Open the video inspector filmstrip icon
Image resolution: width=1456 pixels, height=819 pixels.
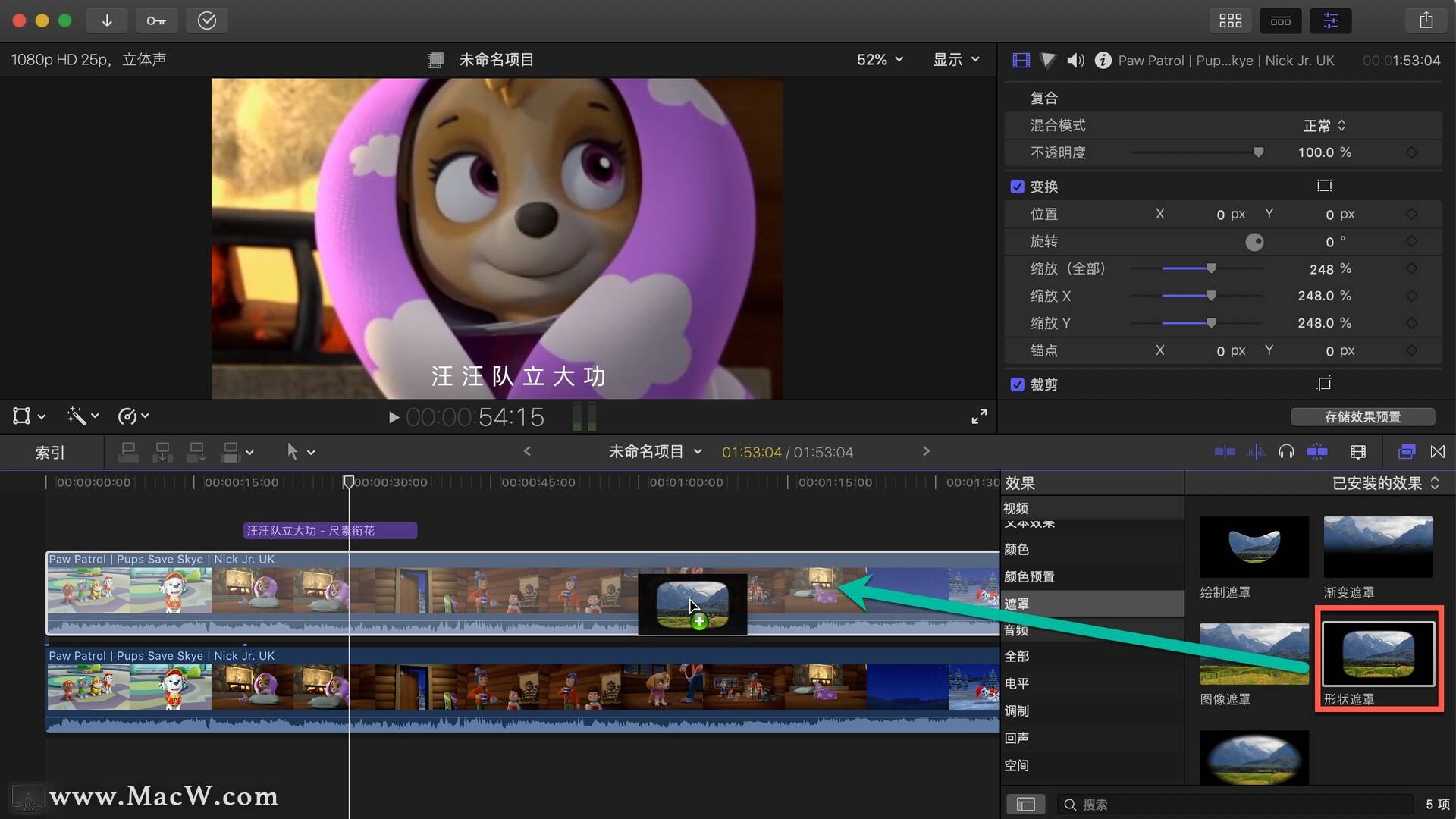(x=1021, y=60)
